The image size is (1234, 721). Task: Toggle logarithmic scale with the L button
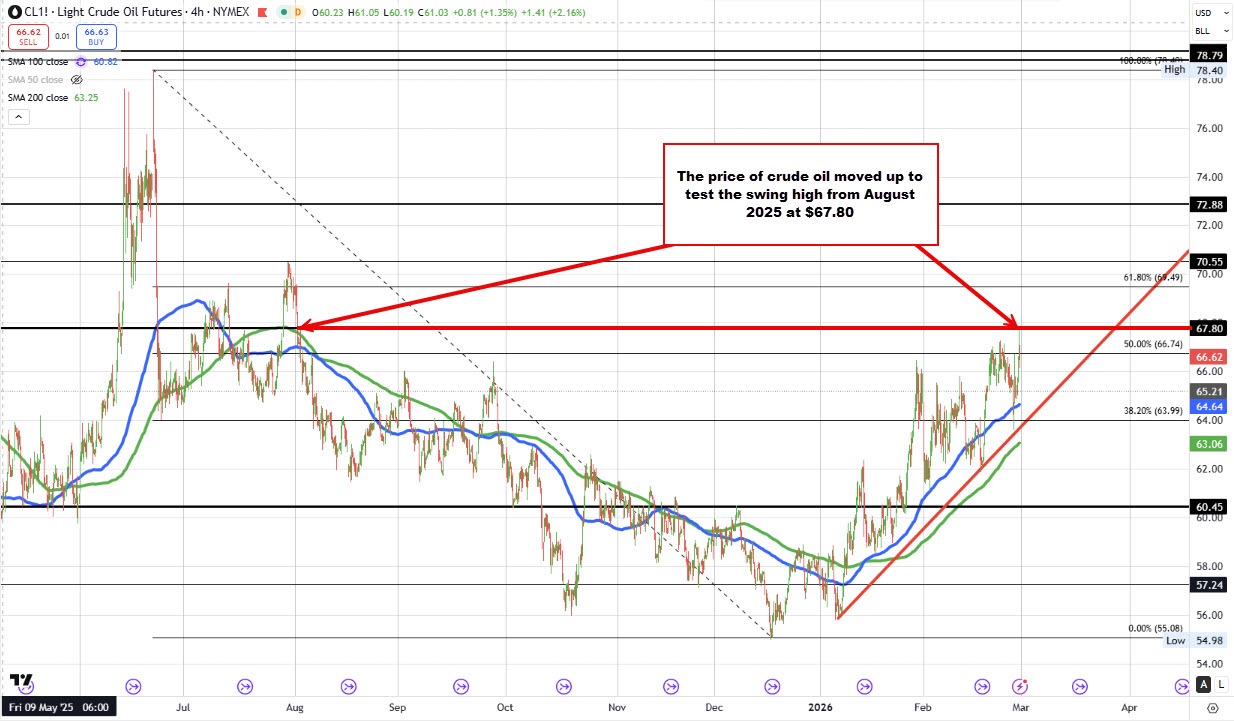(x=1222, y=685)
